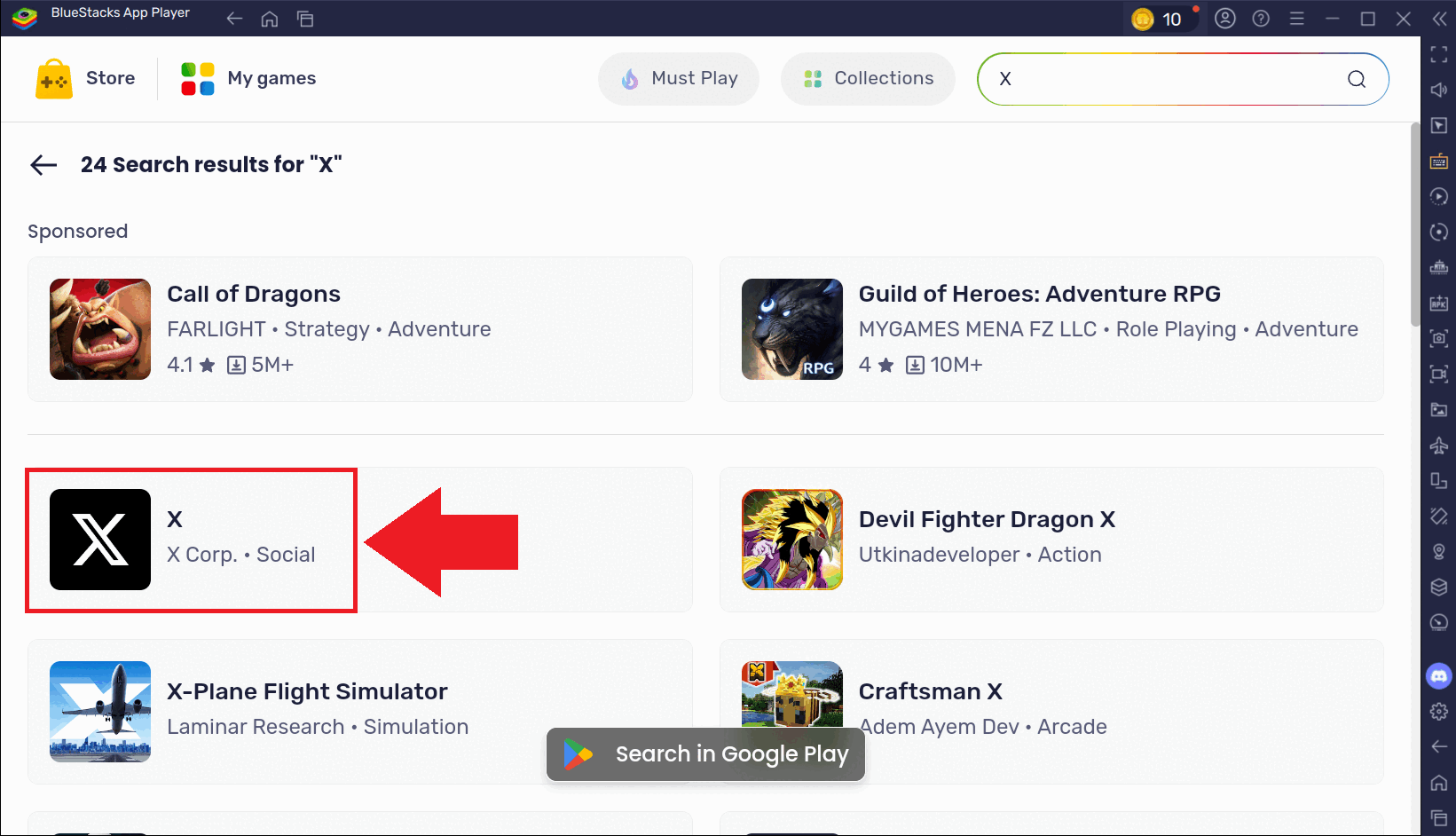This screenshot has width=1456, height=836.
Task: Open the help question mark icon
Action: (x=1261, y=19)
